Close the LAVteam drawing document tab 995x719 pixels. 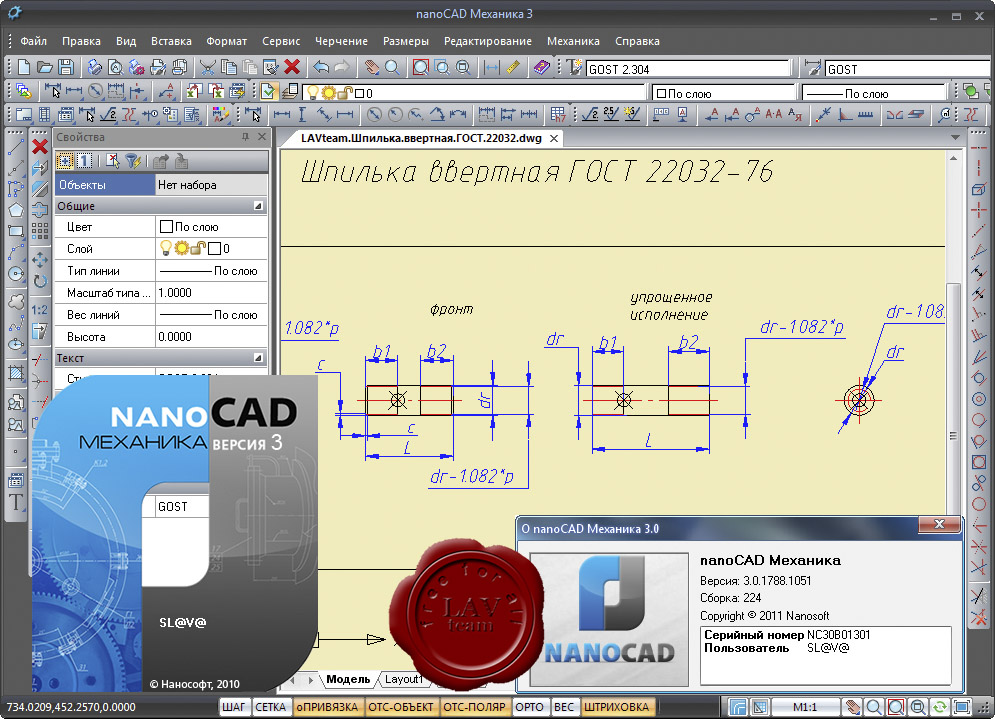554,138
